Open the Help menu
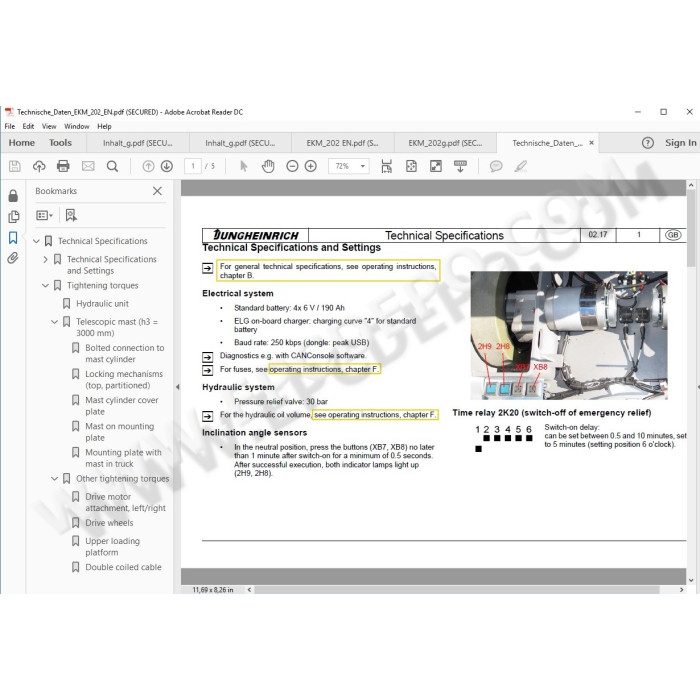This screenshot has height=700, width=700. tap(104, 126)
